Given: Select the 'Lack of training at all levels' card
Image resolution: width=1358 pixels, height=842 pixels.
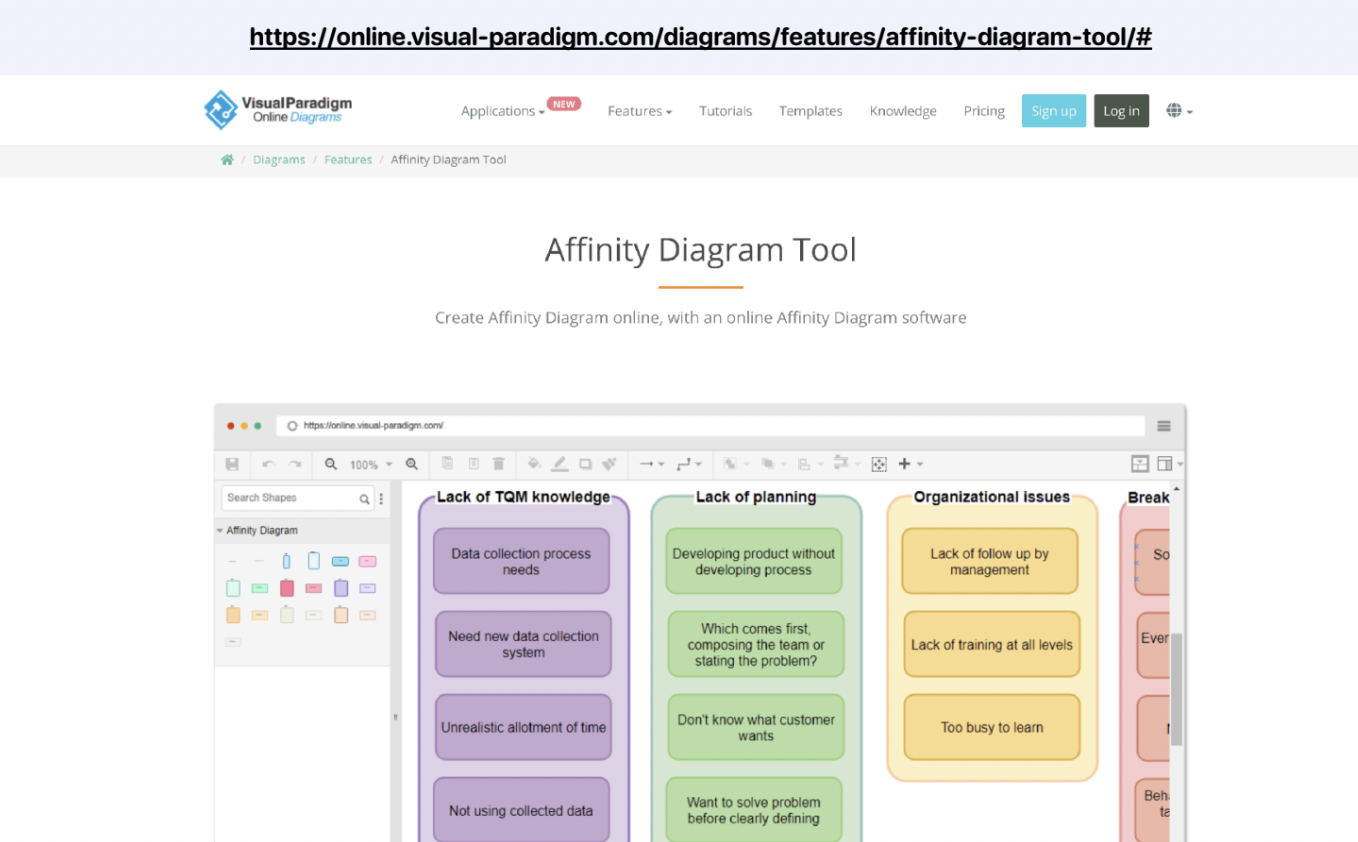Looking at the screenshot, I should click(x=992, y=644).
